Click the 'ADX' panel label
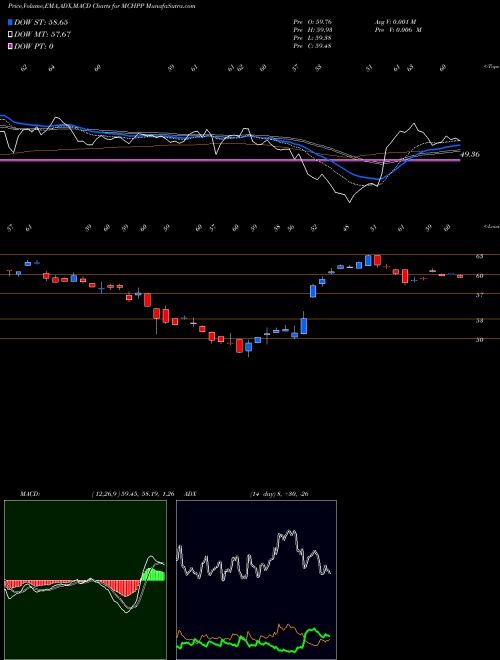 (191, 494)
